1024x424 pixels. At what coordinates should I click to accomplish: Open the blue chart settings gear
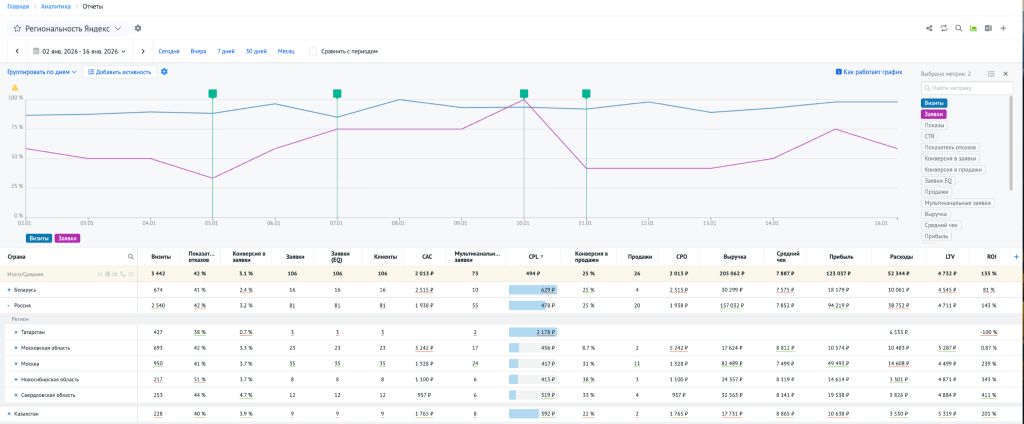point(164,72)
